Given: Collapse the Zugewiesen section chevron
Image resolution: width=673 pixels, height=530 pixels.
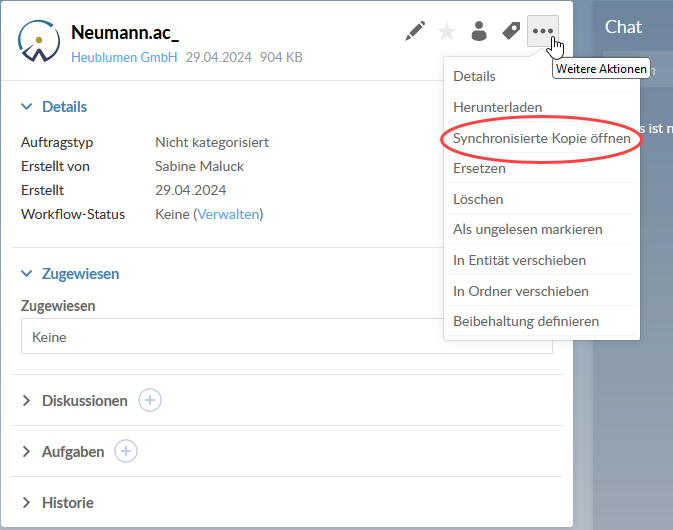Looking at the screenshot, I should point(27,273).
